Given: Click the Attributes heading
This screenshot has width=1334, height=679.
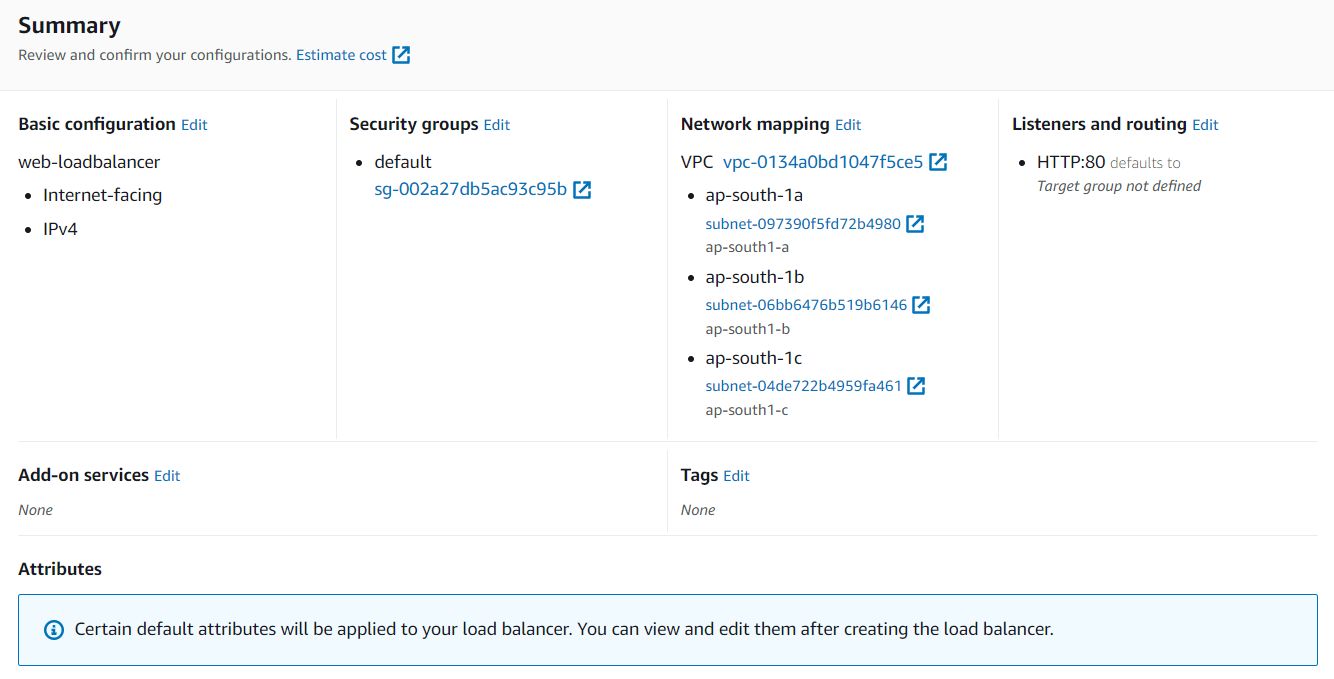Looking at the screenshot, I should 60,569.
